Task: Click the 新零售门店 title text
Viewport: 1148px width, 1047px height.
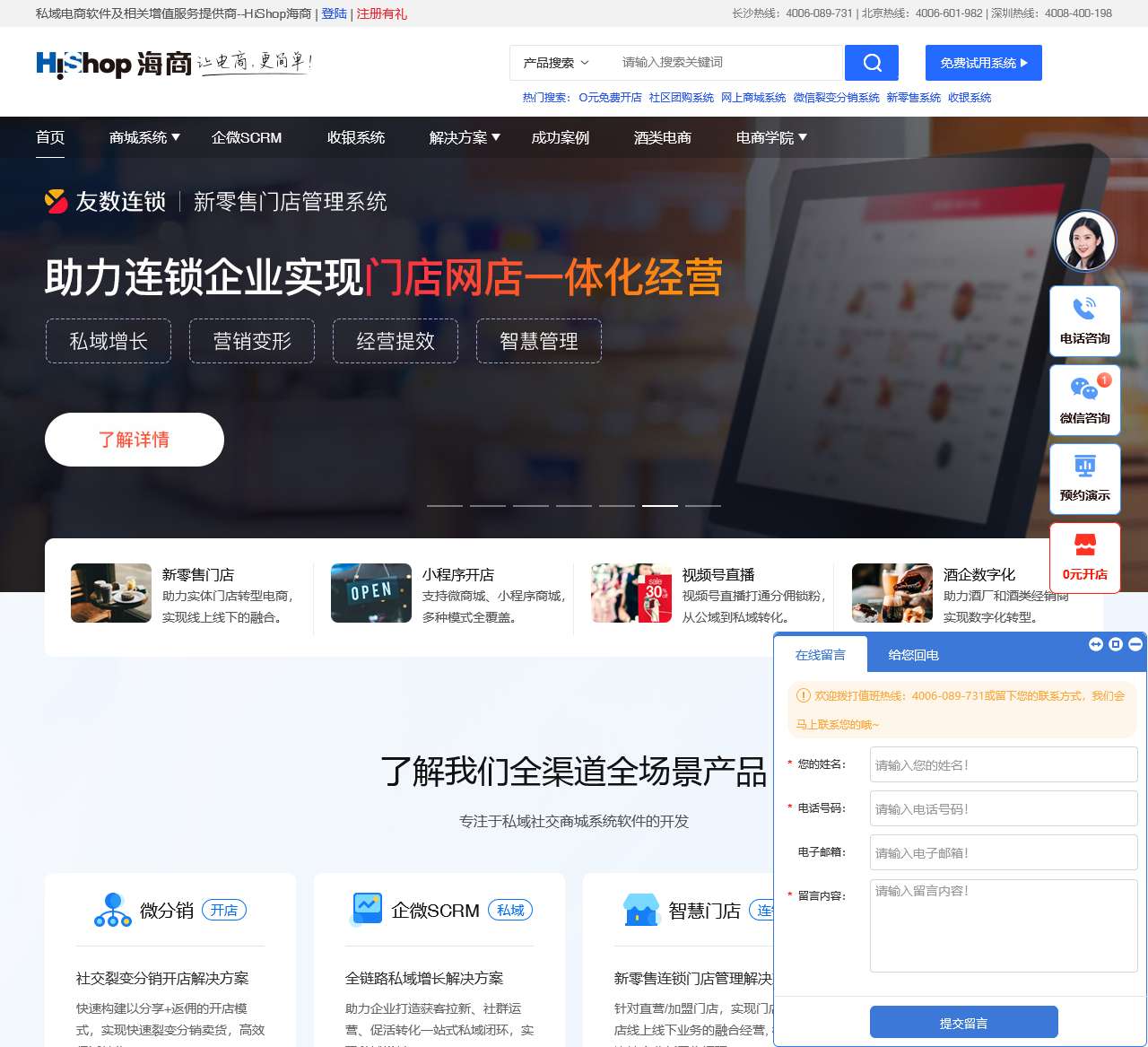Action: (198, 575)
